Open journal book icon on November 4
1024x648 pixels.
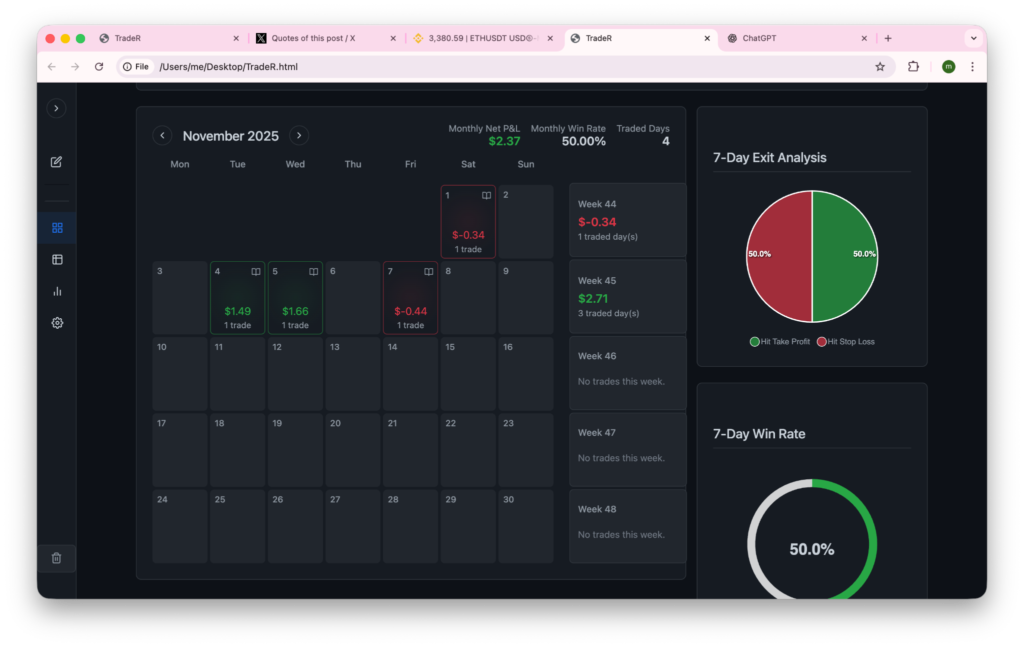[255, 271]
